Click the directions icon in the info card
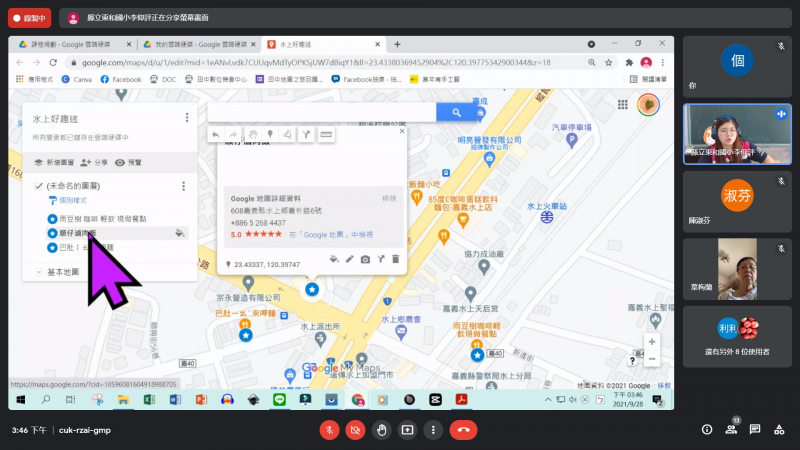Viewport: 800px width, 450px height. pos(381,259)
